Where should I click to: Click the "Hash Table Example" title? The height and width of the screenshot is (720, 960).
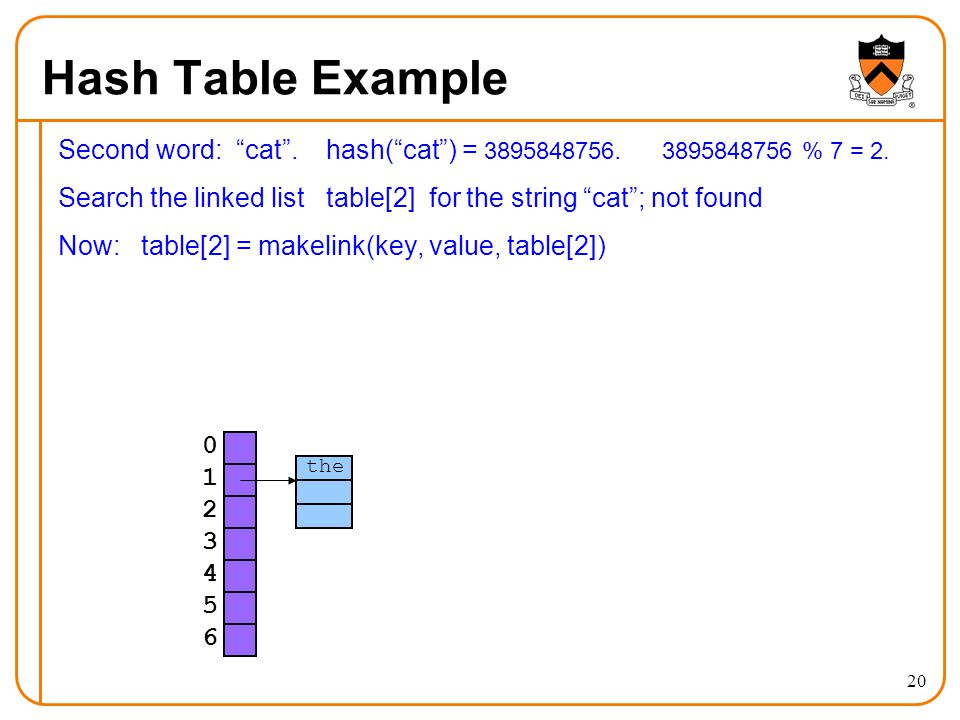(x=275, y=78)
